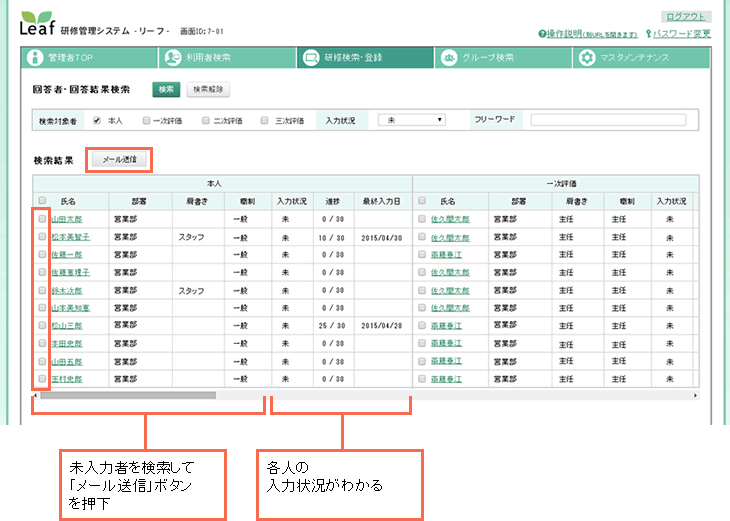
Task: Click the table's horizontal scrollbar thumb
Action: coord(128,395)
